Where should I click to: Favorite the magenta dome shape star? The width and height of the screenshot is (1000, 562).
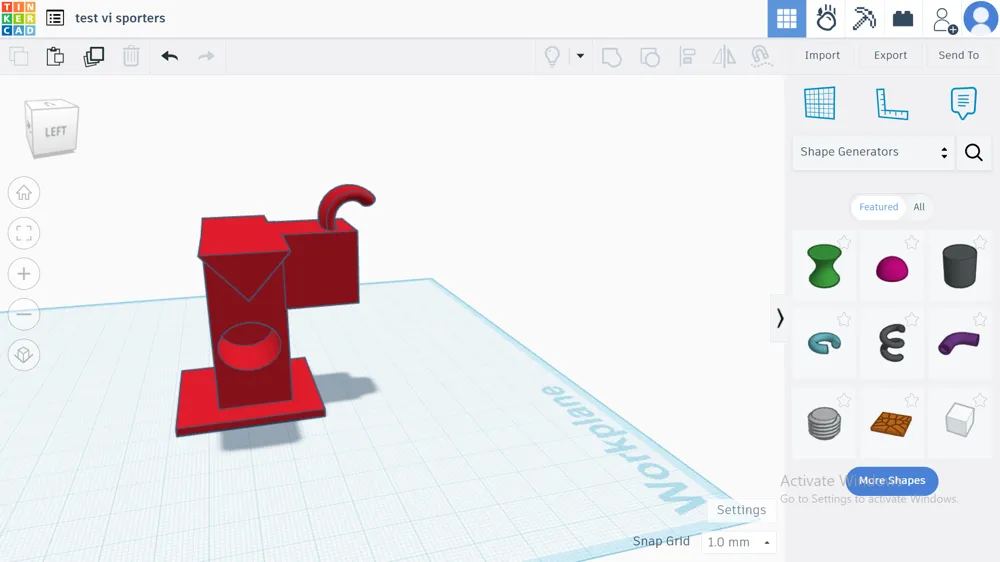911,242
